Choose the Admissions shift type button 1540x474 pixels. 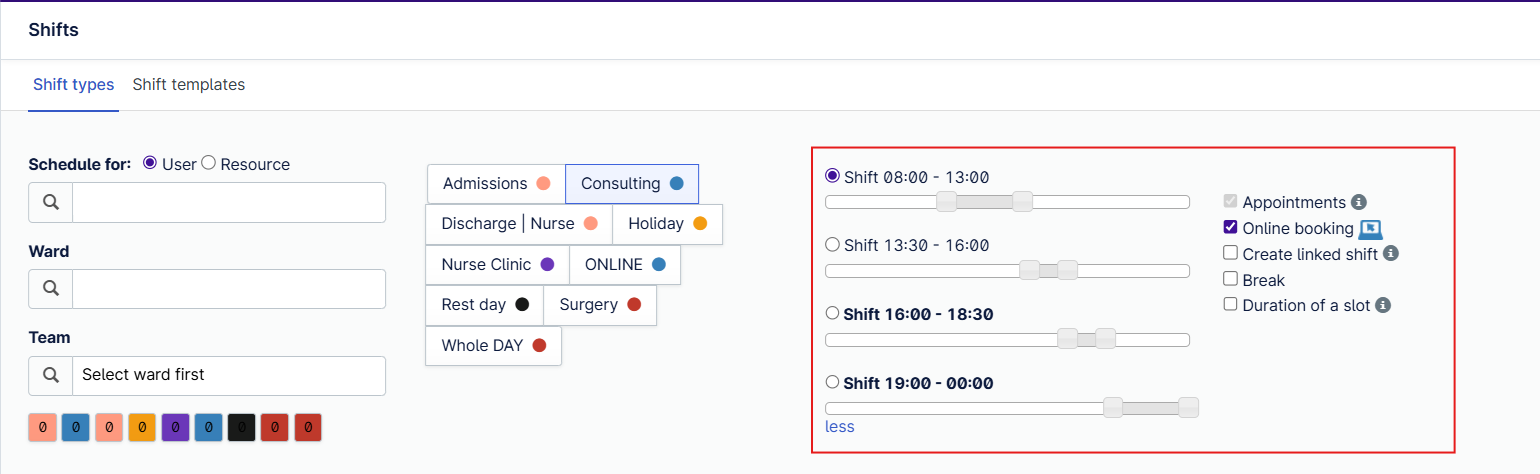click(496, 184)
